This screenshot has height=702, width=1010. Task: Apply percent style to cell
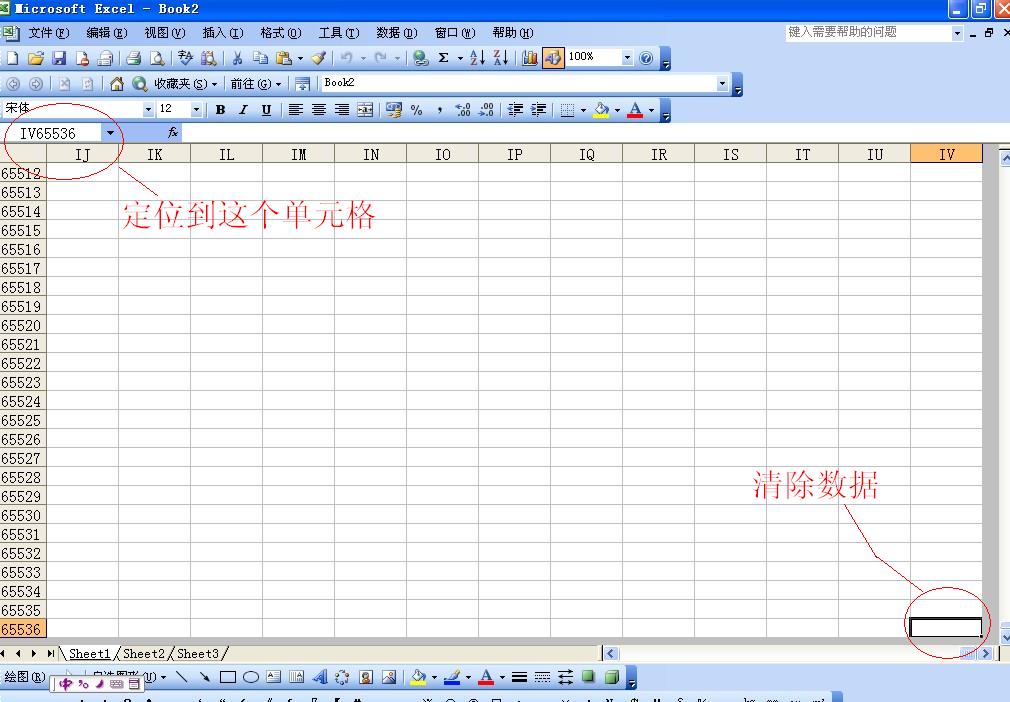coord(417,110)
